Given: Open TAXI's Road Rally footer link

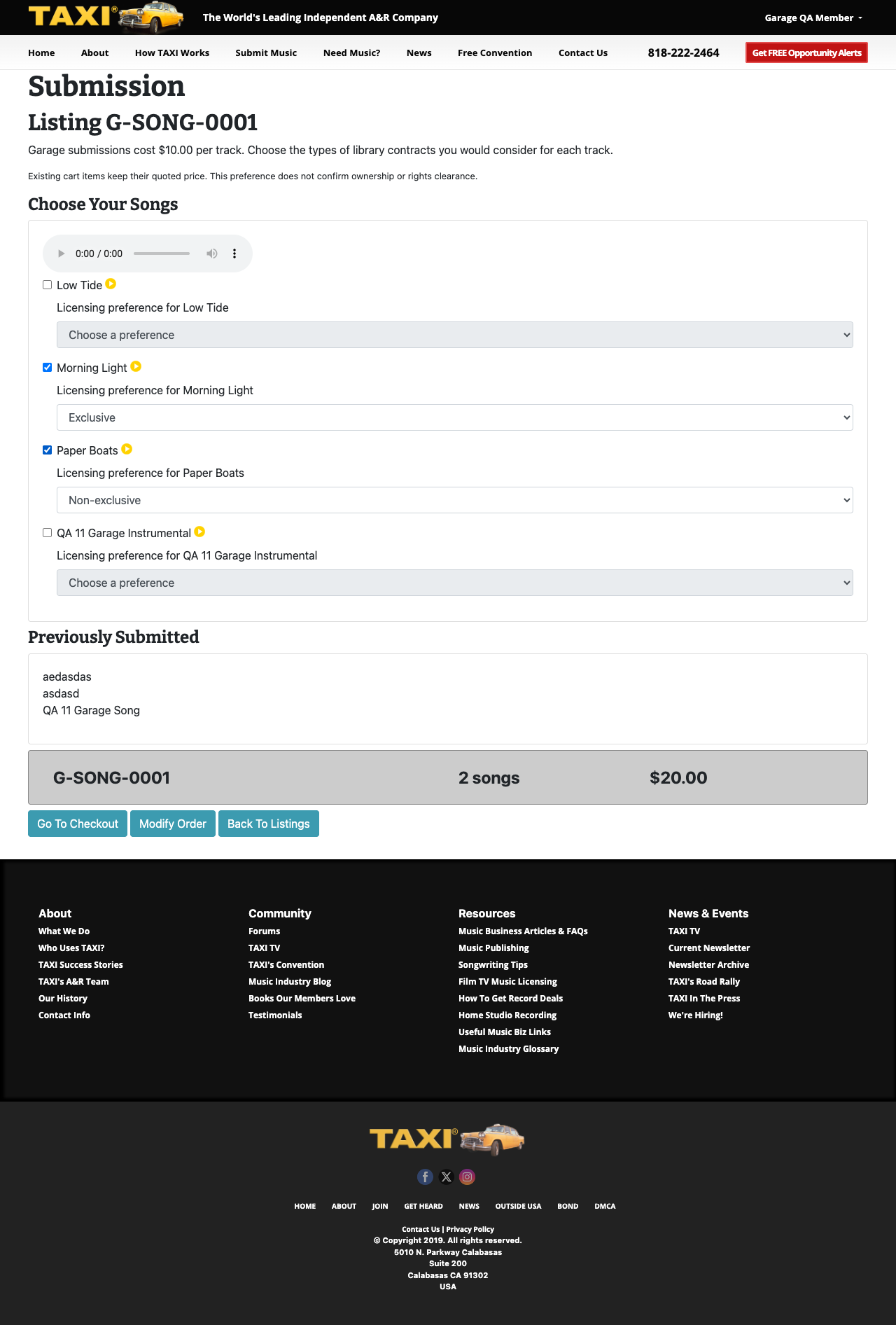Looking at the screenshot, I should [704, 981].
